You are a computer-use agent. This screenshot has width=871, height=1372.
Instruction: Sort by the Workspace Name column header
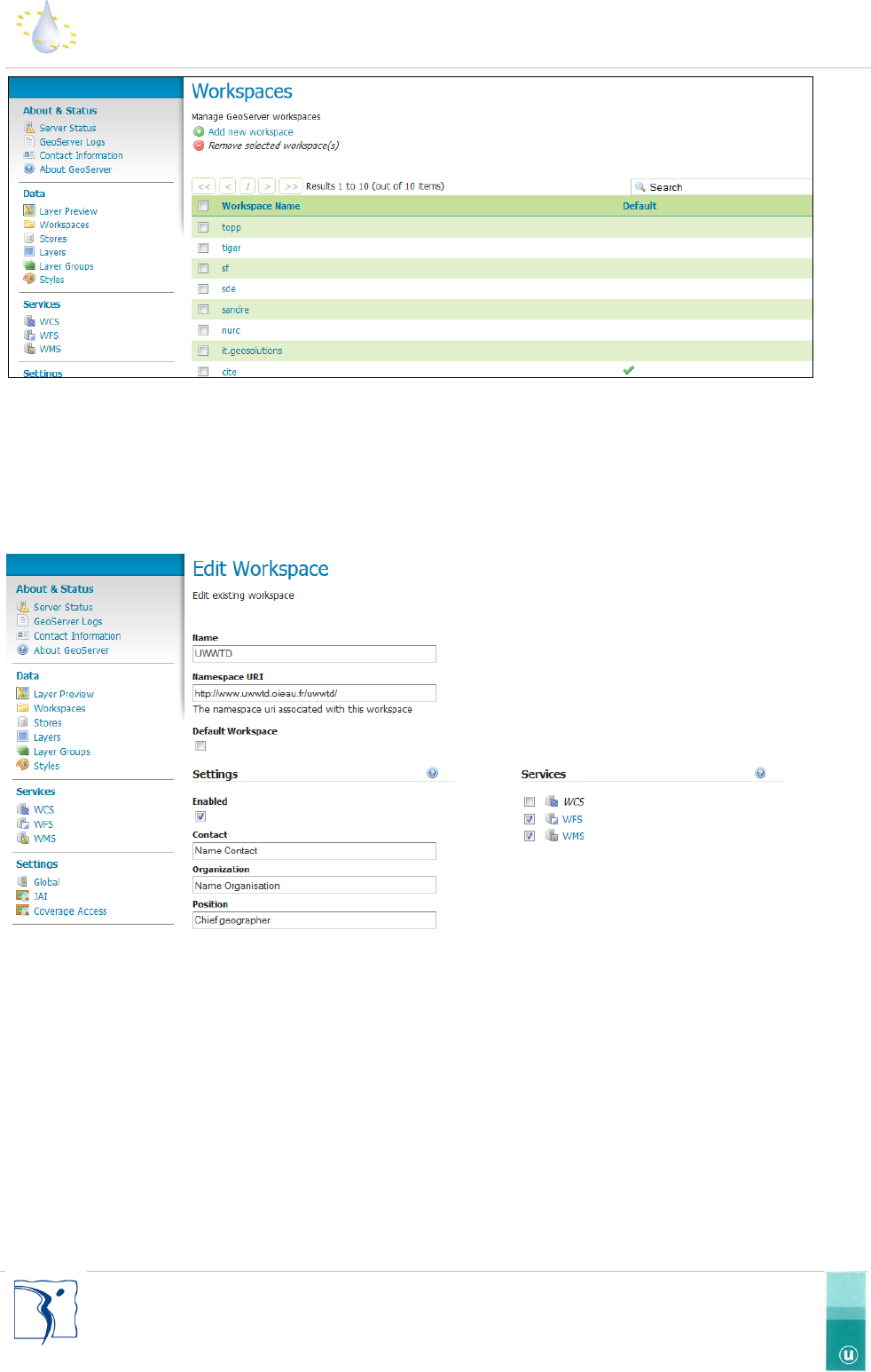(261, 206)
